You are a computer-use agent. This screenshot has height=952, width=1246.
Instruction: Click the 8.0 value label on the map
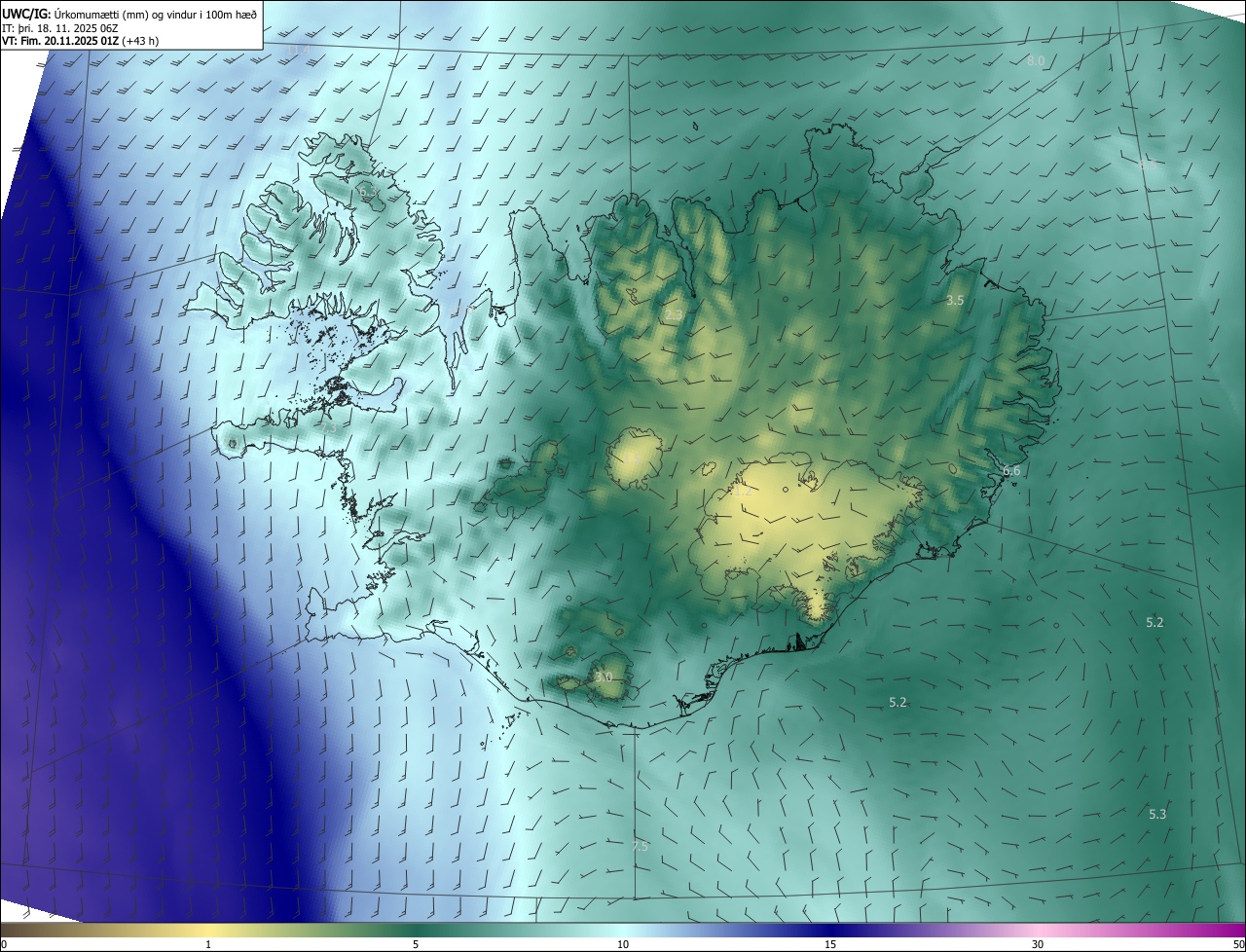[x=1036, y=60]
